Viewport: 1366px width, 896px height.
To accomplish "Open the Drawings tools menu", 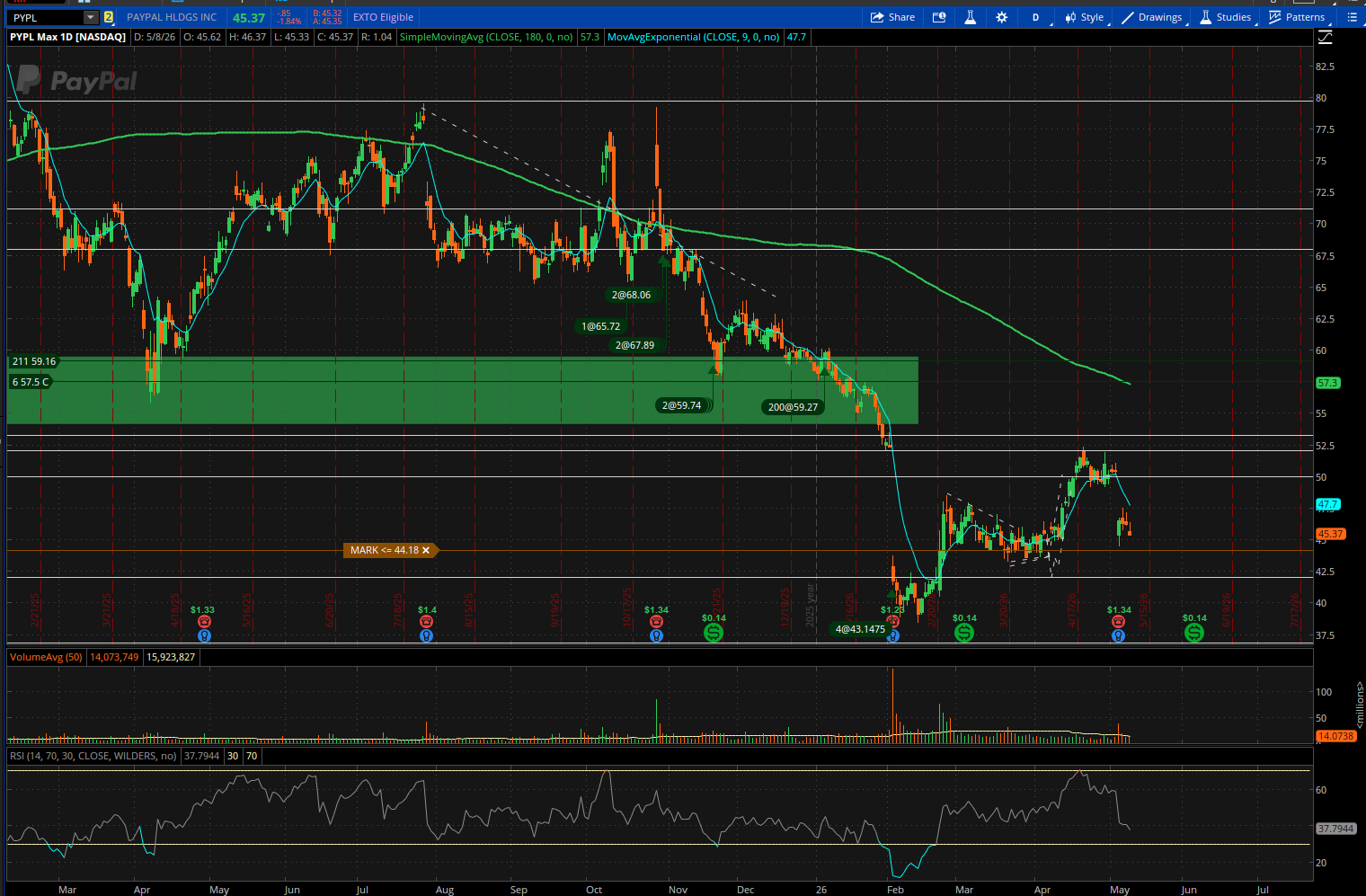I will pos(1152,17).
